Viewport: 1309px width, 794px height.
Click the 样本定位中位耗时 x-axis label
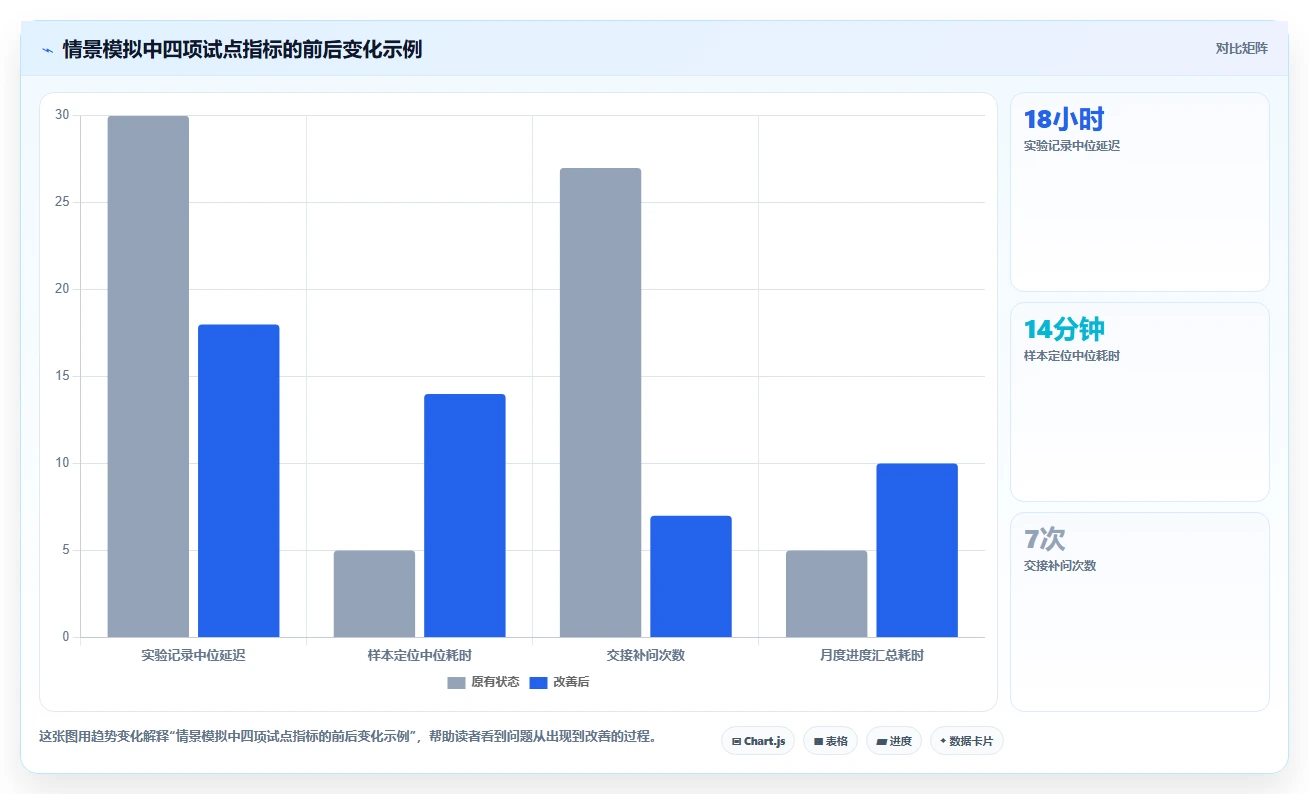[x=419, y=656]
